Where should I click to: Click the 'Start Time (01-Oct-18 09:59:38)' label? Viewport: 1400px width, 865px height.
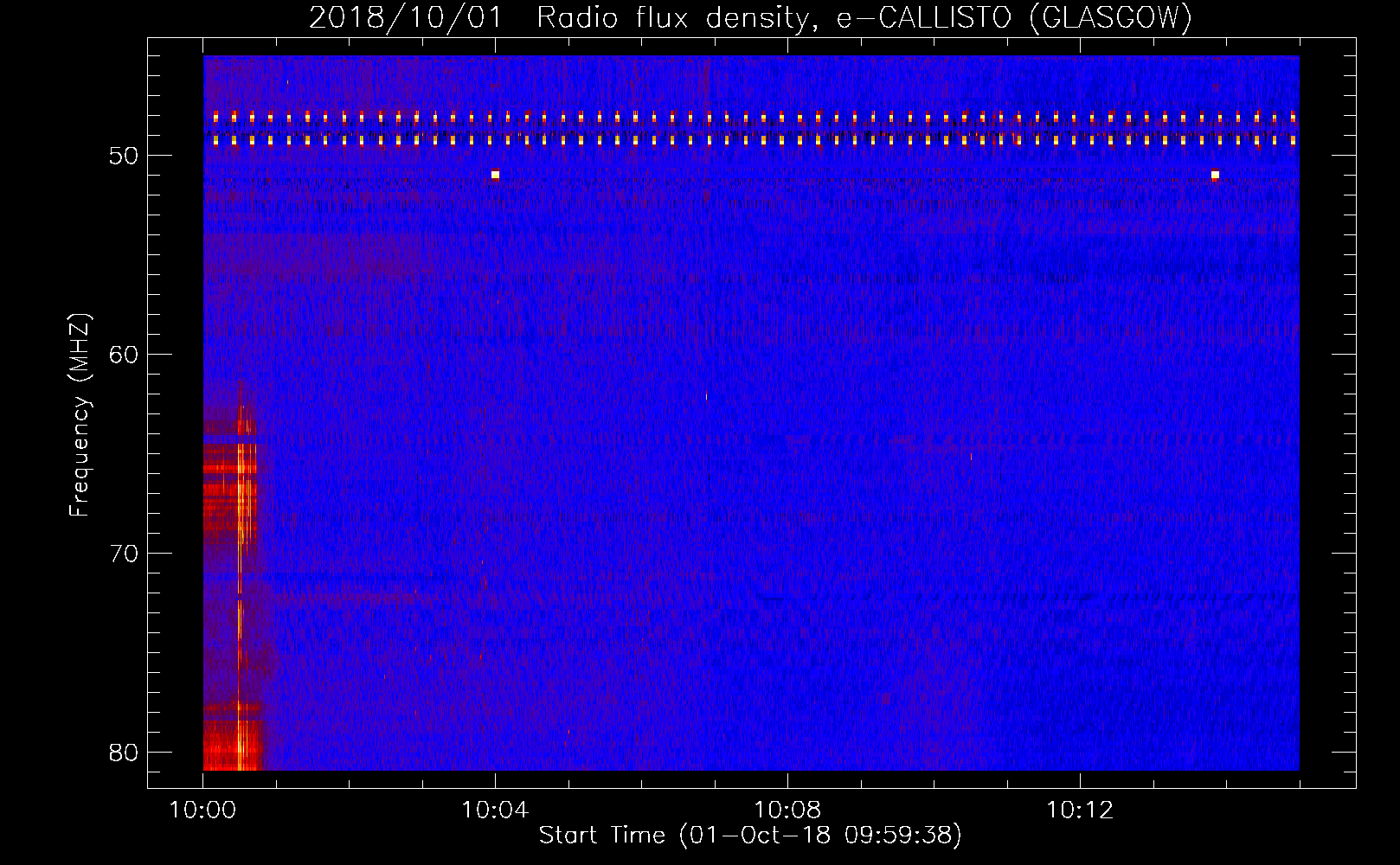750,836
